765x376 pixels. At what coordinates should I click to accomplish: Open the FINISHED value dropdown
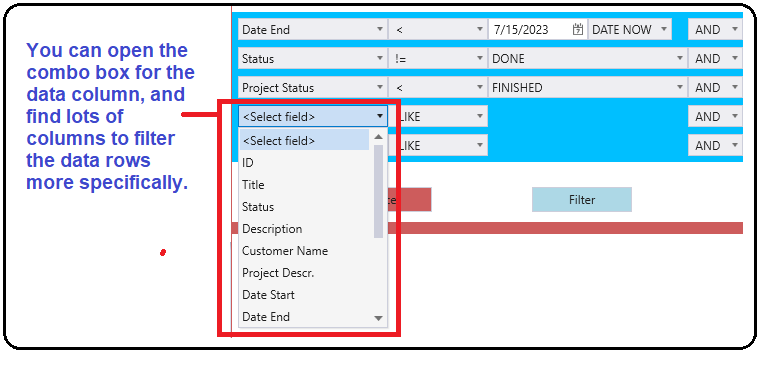587,88
